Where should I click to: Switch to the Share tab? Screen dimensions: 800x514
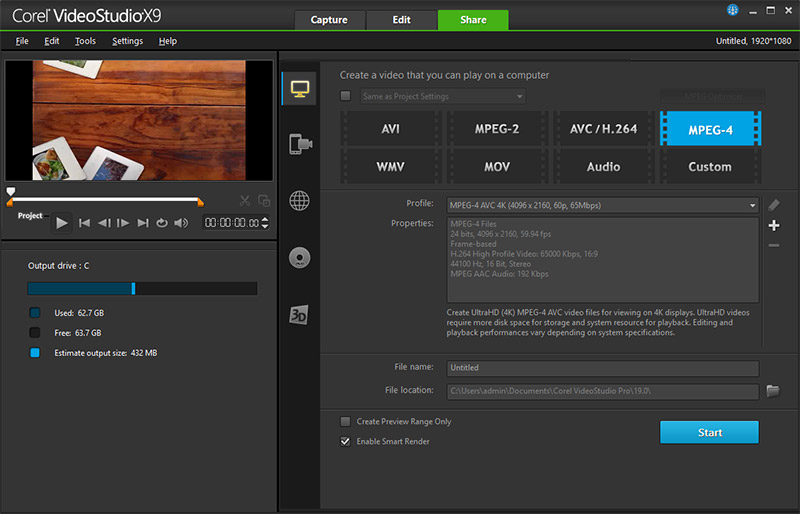(x=473, y=20)
